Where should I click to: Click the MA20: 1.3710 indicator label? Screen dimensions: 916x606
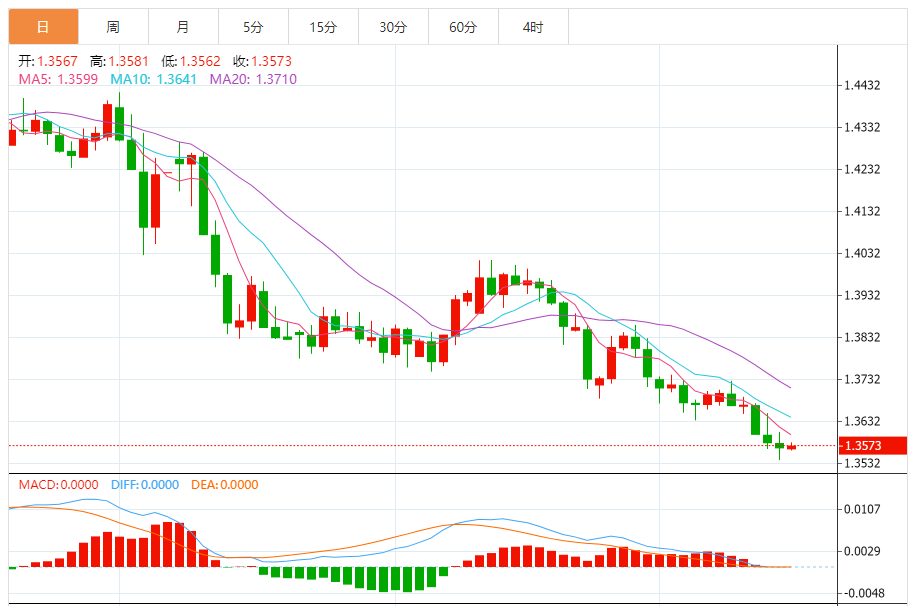point(253,79)
